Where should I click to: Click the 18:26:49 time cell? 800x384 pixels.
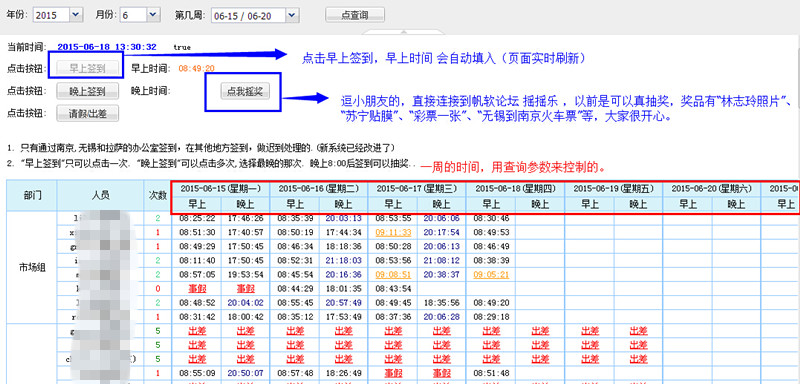pyautogui.click(x=343, y=373)
